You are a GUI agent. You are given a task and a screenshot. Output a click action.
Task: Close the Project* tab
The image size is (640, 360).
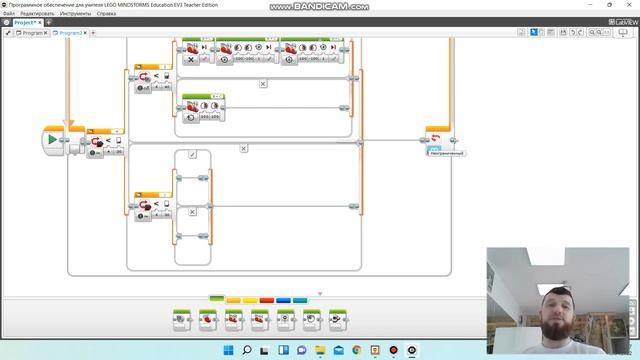coord(40,22)
